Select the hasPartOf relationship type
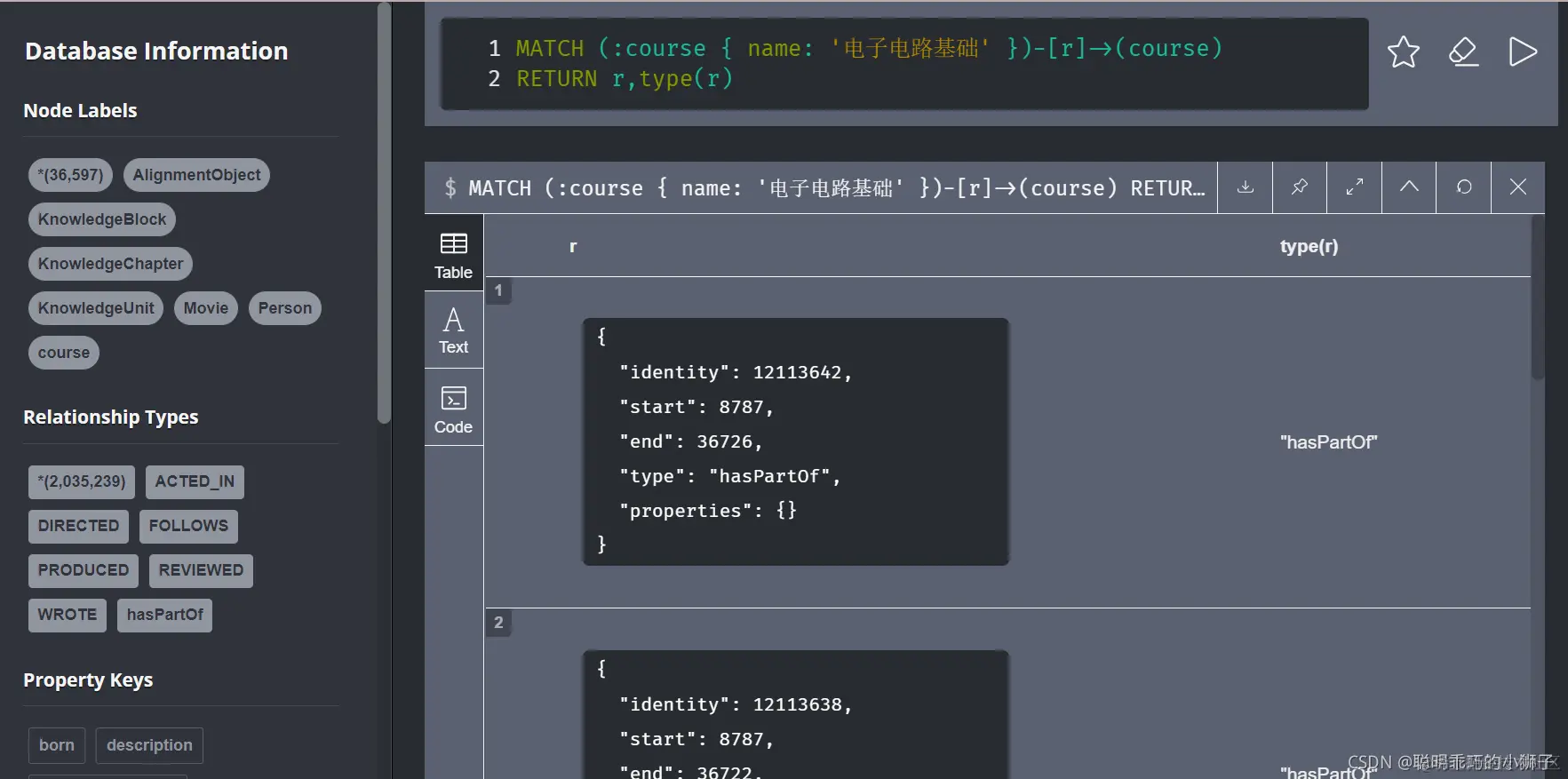Image resolution: width=1568 pixels, height=779 pixels. point(164,615)
